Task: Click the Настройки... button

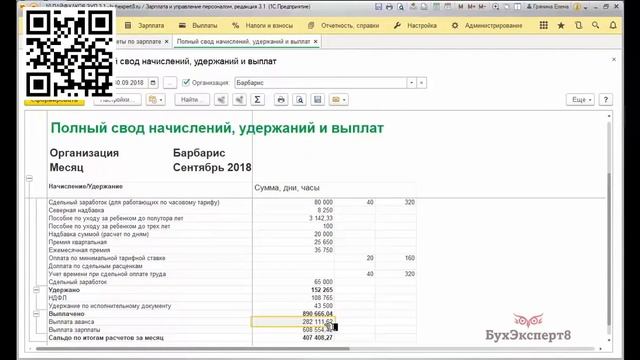Action: [x=117, y=100]
